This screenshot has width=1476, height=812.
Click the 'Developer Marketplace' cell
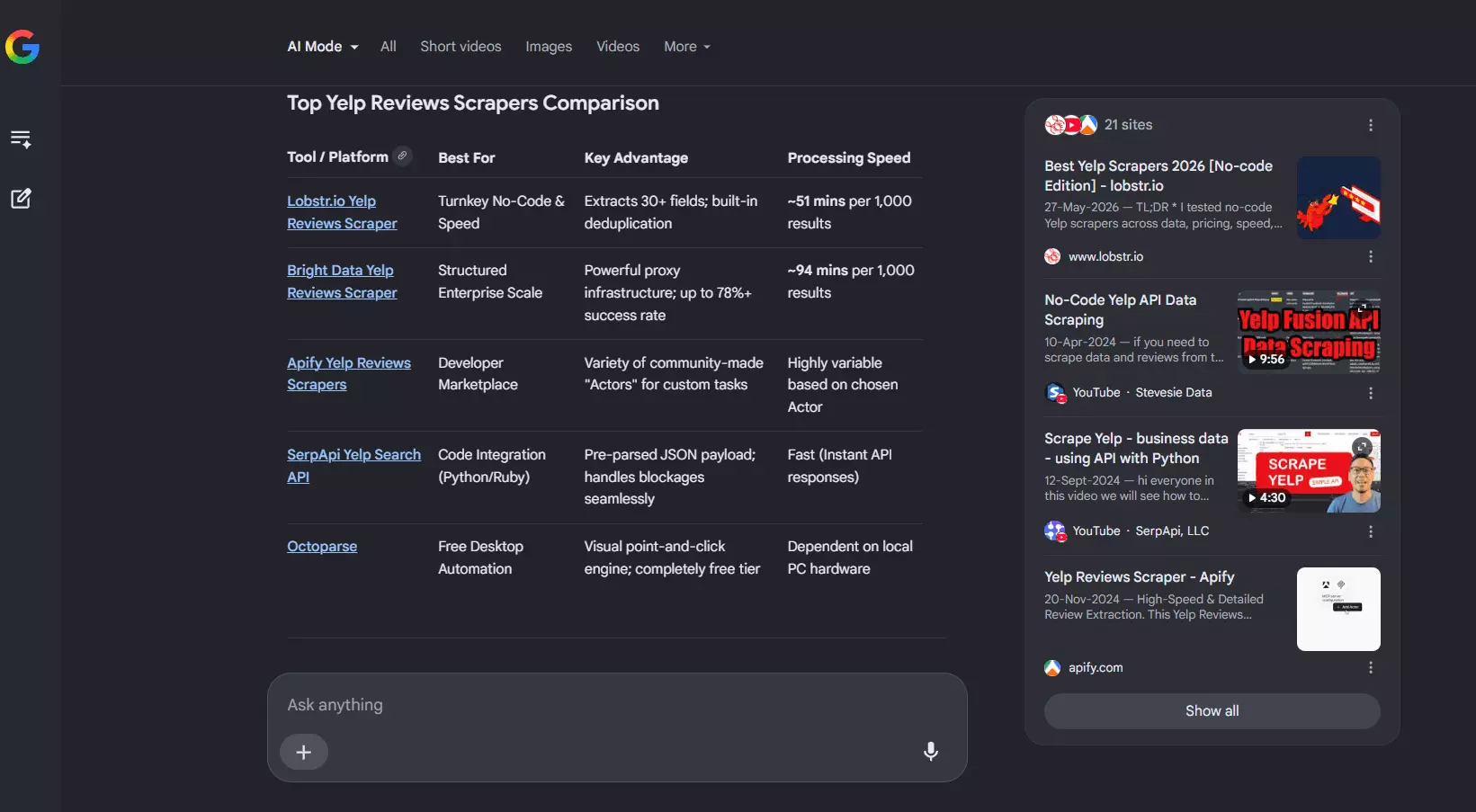coord(478,373)
